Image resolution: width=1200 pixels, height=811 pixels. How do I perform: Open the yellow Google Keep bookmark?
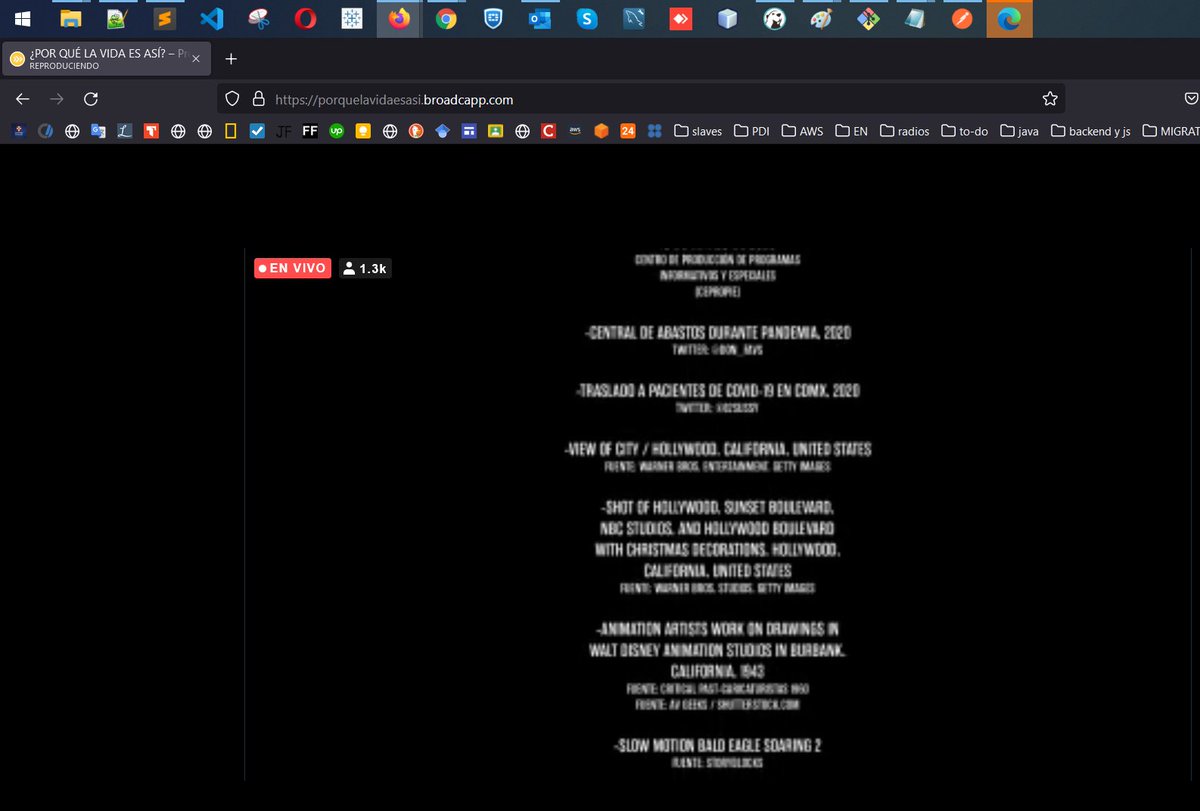click(x=363, y=131)
